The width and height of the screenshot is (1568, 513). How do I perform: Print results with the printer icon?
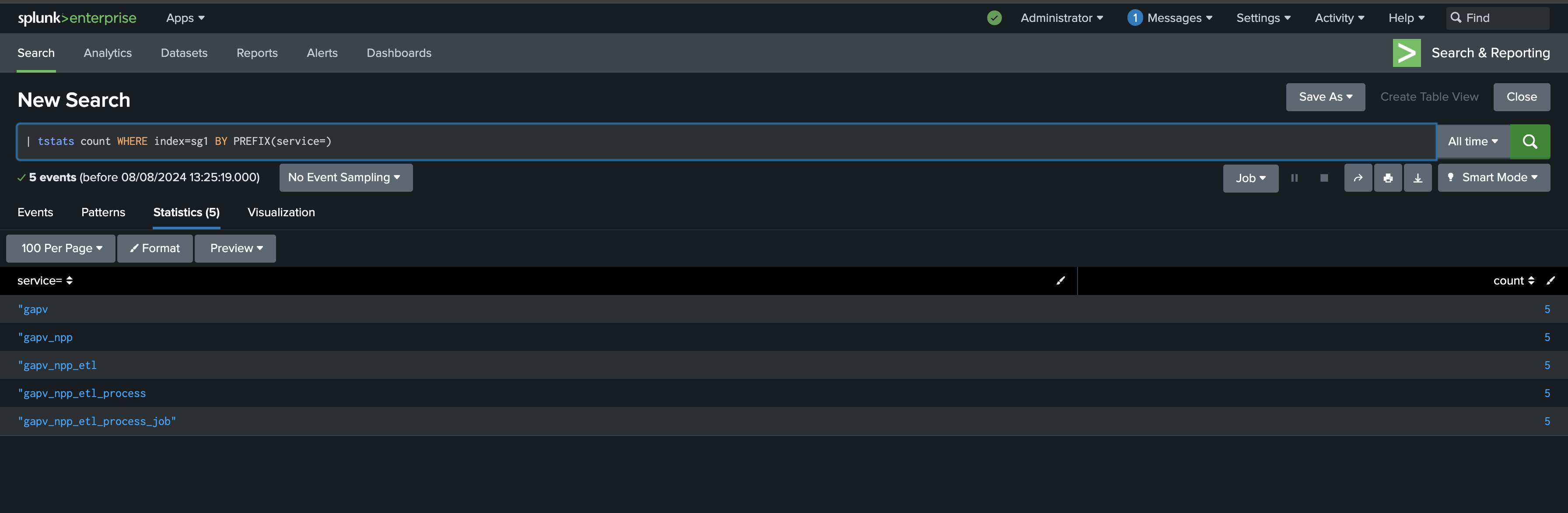(1388, 178)
